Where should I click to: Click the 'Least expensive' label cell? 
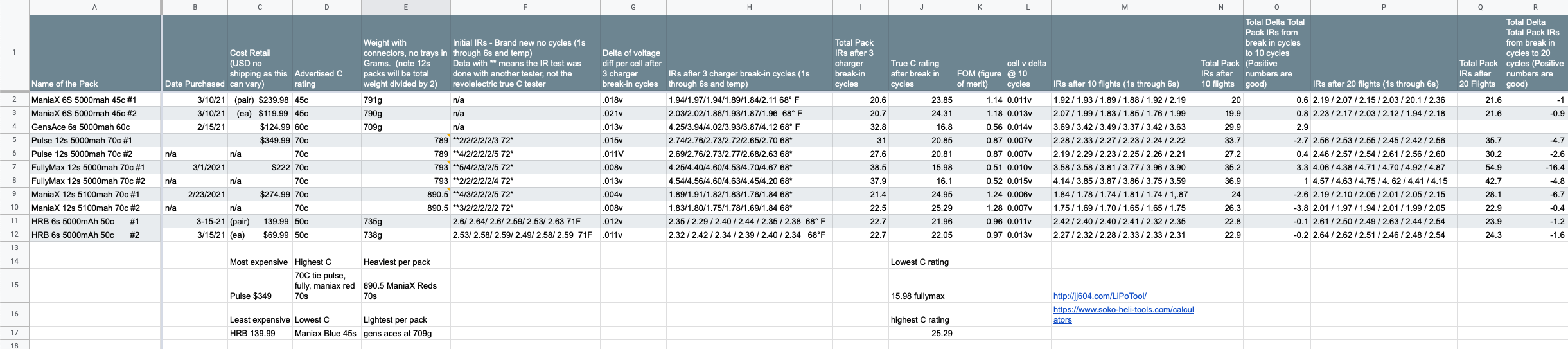pos(260,314)
